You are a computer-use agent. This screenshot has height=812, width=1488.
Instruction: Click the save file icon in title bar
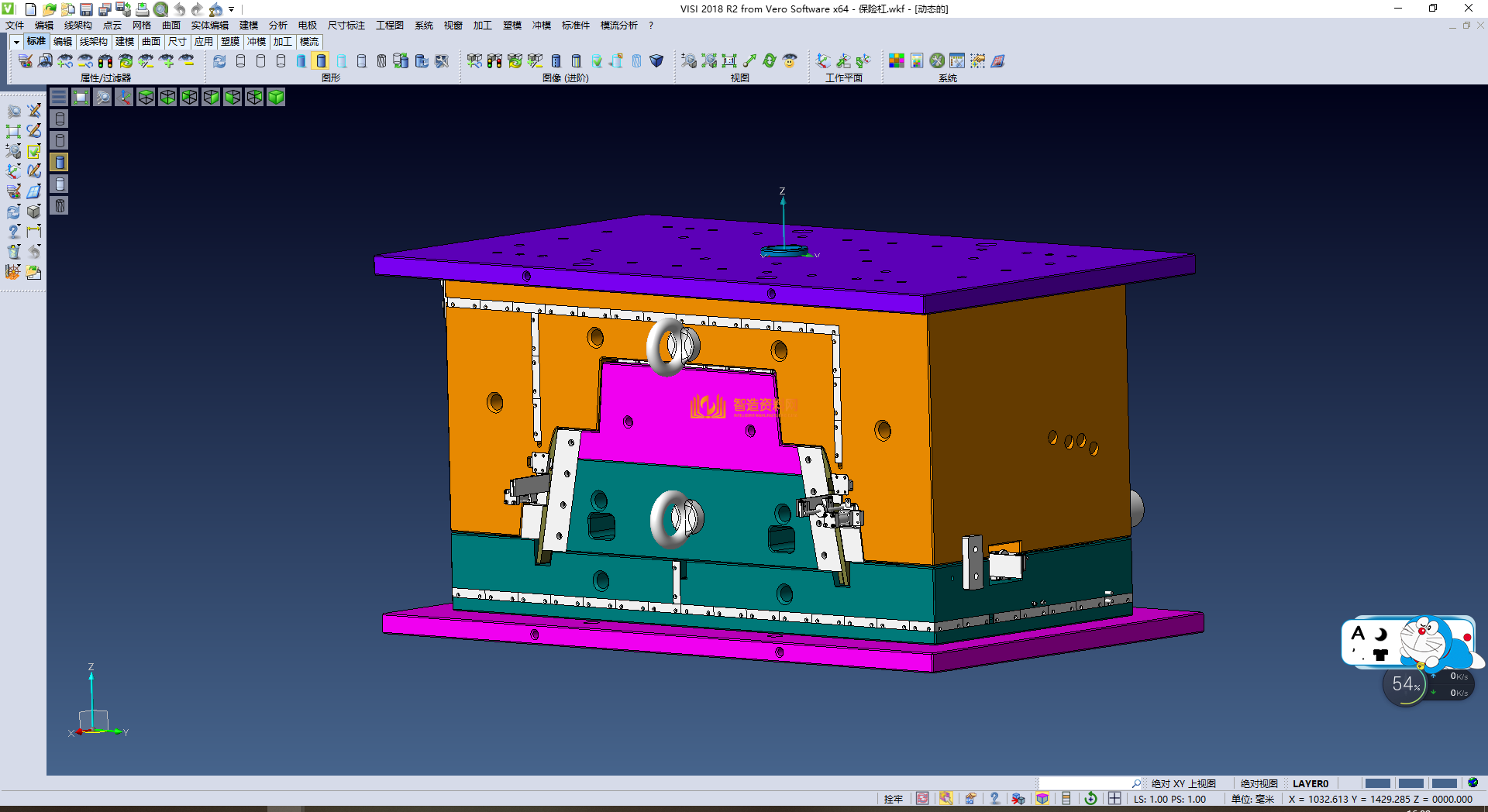tap(86, 9)
